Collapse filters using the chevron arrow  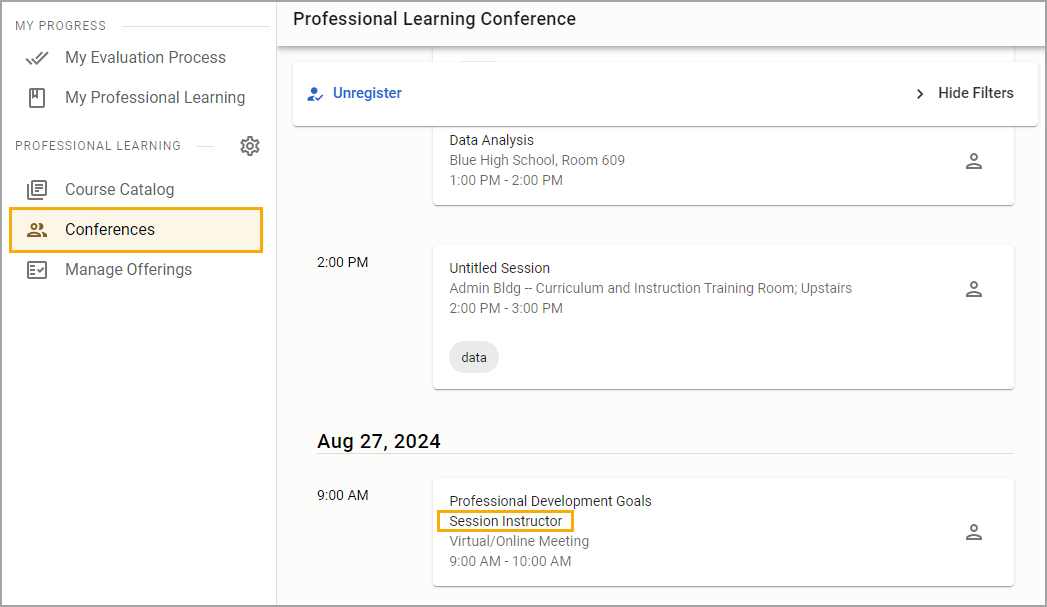coord(919,93)
